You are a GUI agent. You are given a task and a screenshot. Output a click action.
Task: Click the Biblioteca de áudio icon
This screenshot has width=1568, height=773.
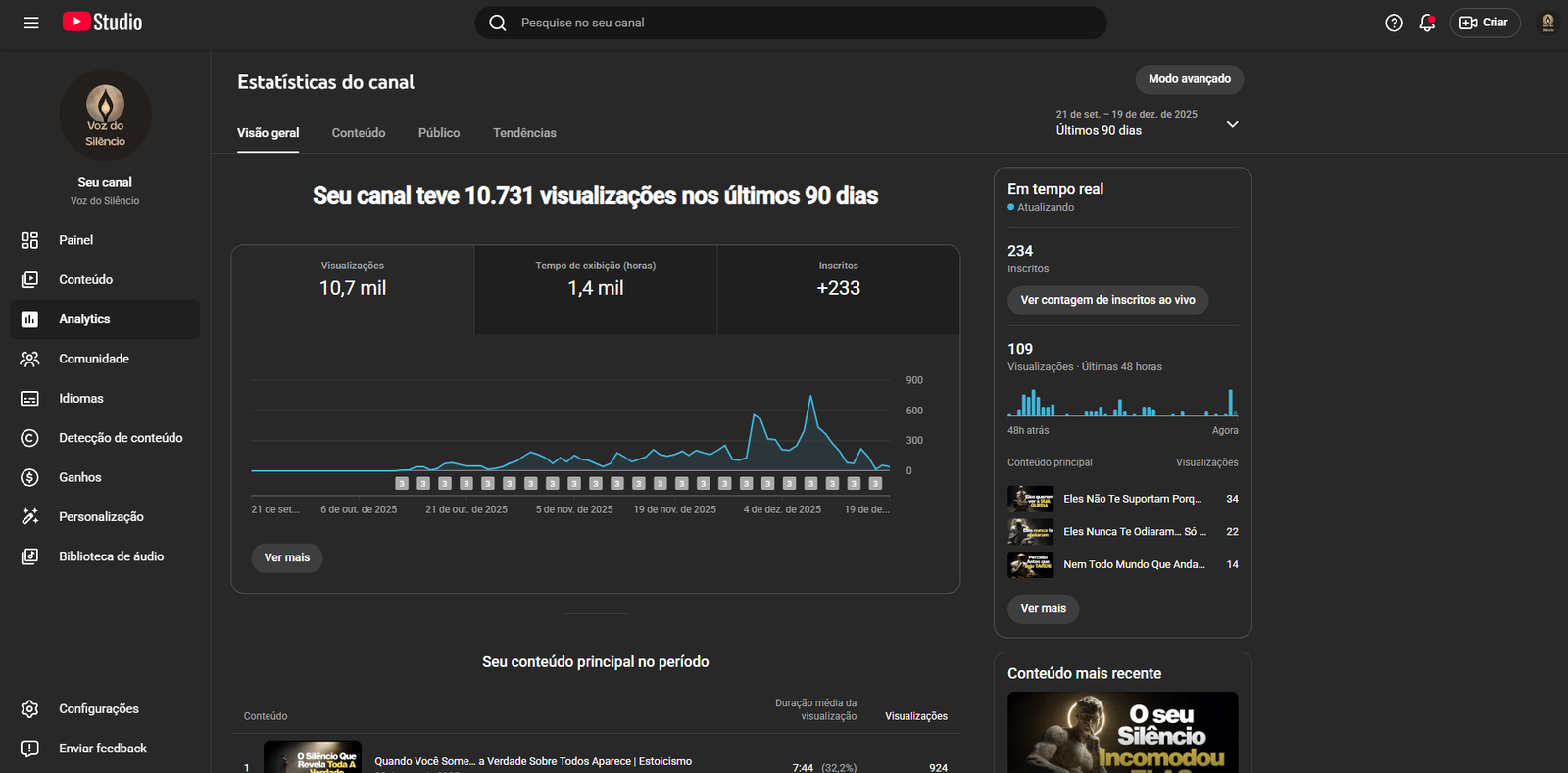pyautogui.click(x=30, y=556)
